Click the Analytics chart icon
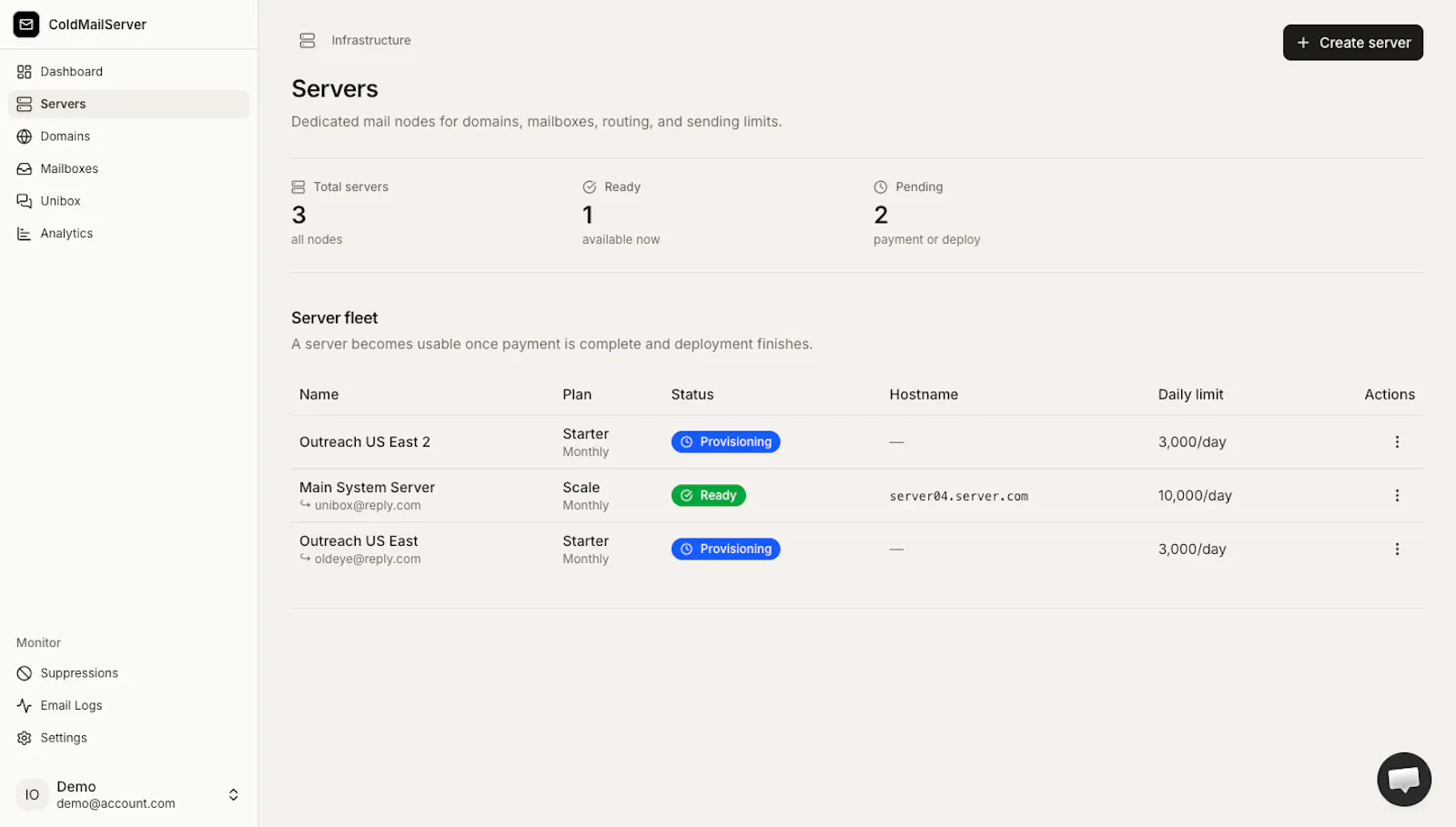 pyautogui.click(x=25, y=233)
